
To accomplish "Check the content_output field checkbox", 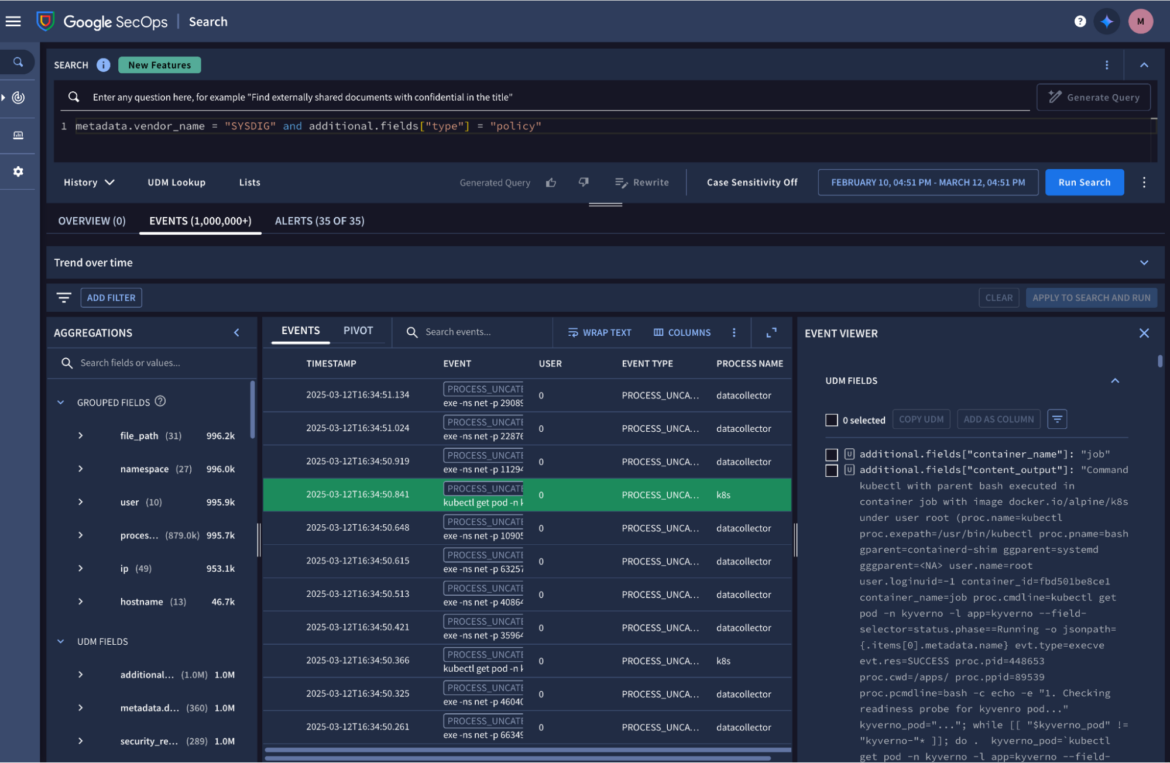I will tap(831, 471).
